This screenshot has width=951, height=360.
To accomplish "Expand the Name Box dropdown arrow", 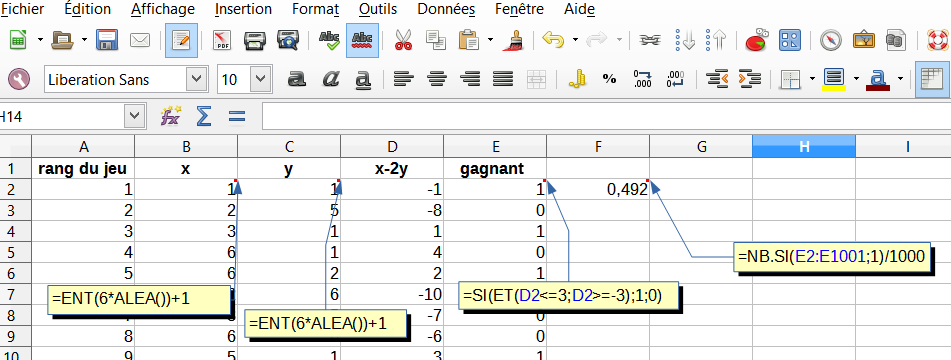I will 135,116.
